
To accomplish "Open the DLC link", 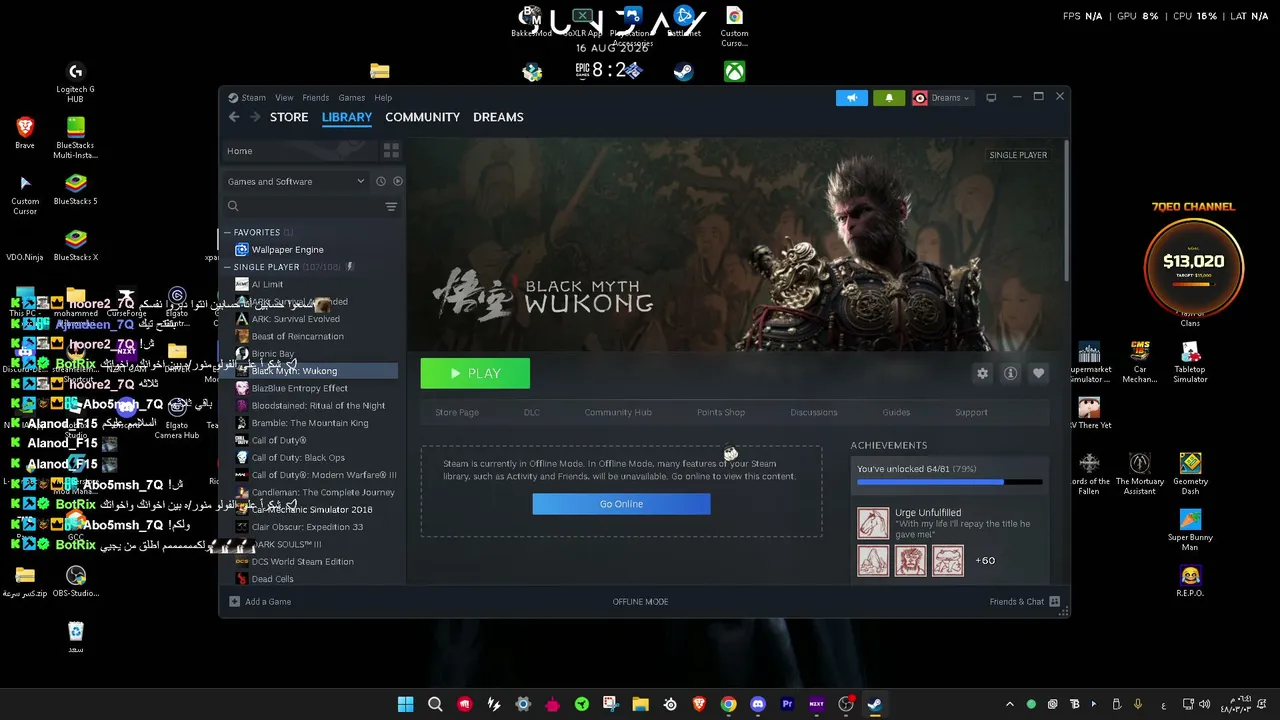I will click(532, 412).
